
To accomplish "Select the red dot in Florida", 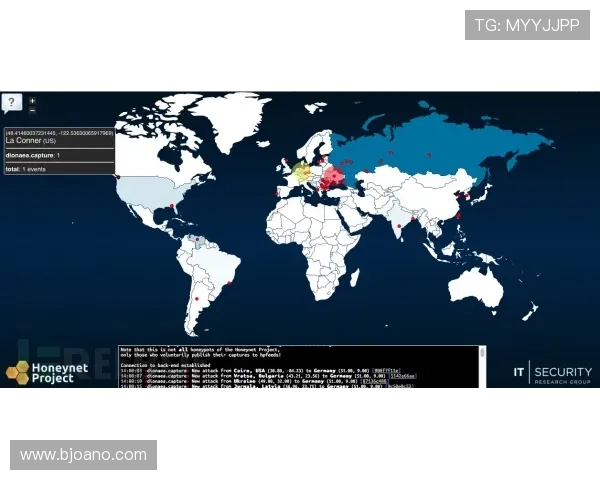I will coord(172,206).
